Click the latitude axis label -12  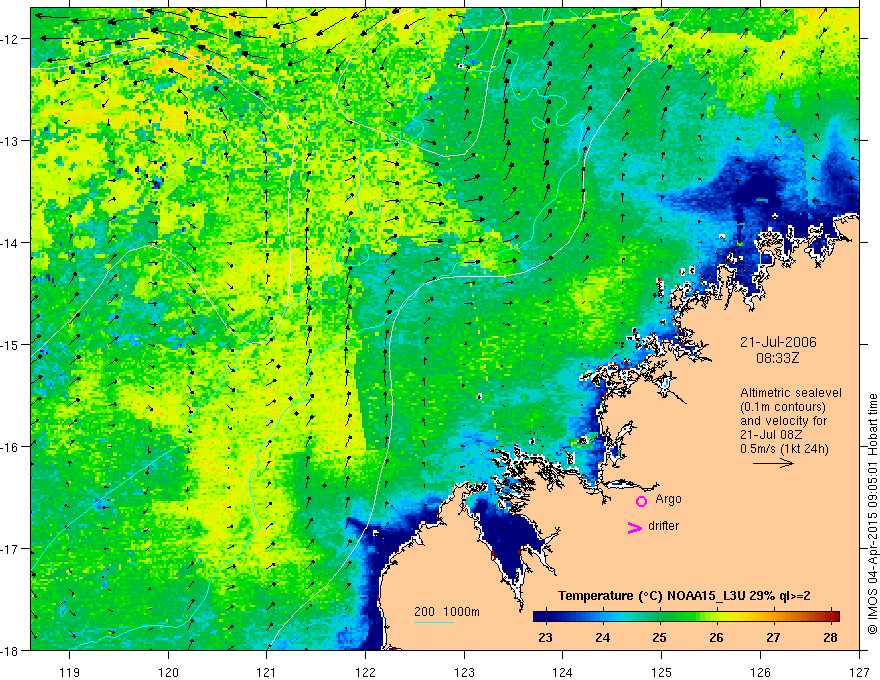pos(11,39)
